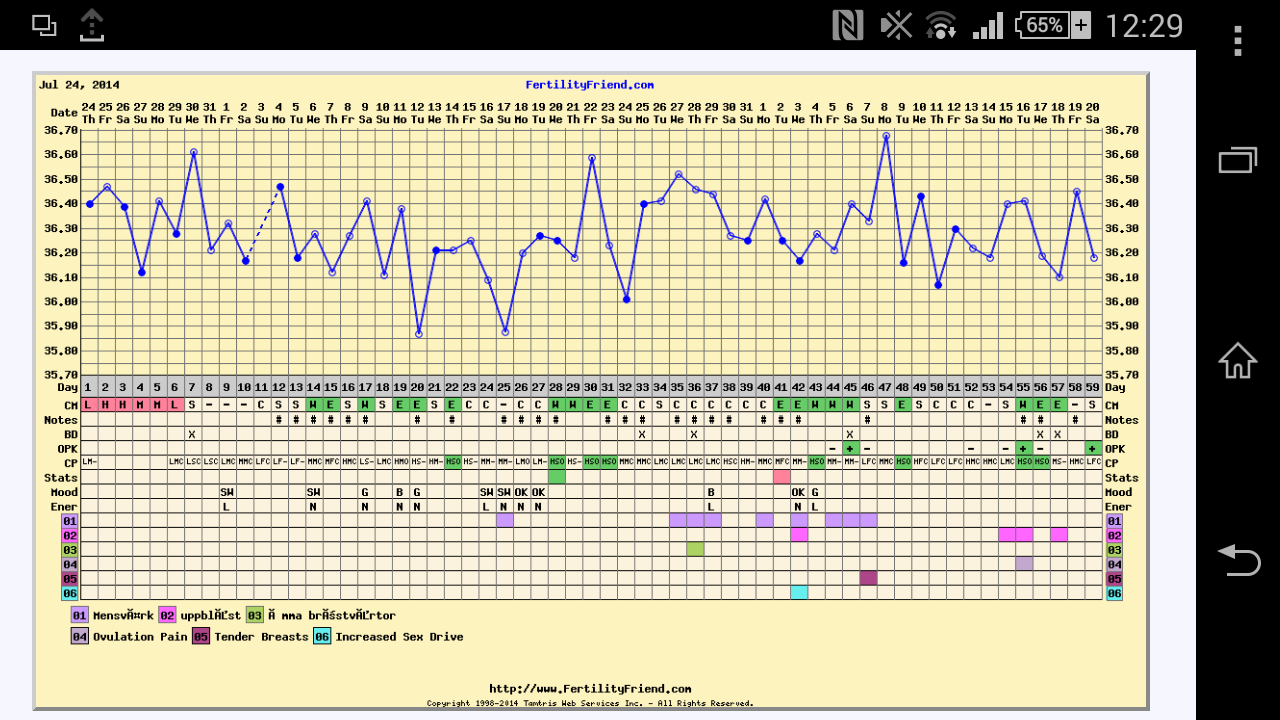This screenshot has width=1280, height=720.
Task: Tap the battery 65% indicator
Action: tap(1053, 25)
